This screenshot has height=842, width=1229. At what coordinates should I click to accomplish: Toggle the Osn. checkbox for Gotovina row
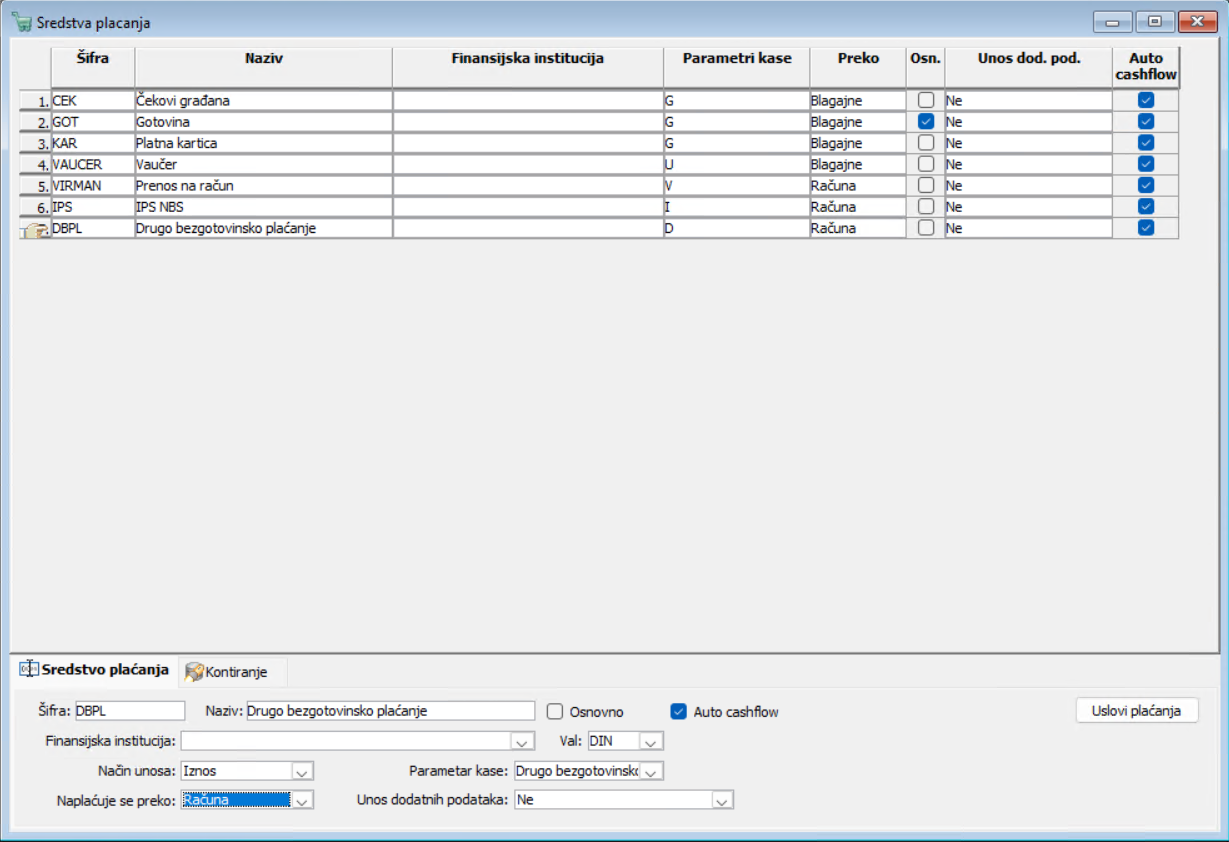tap(926, 121)
